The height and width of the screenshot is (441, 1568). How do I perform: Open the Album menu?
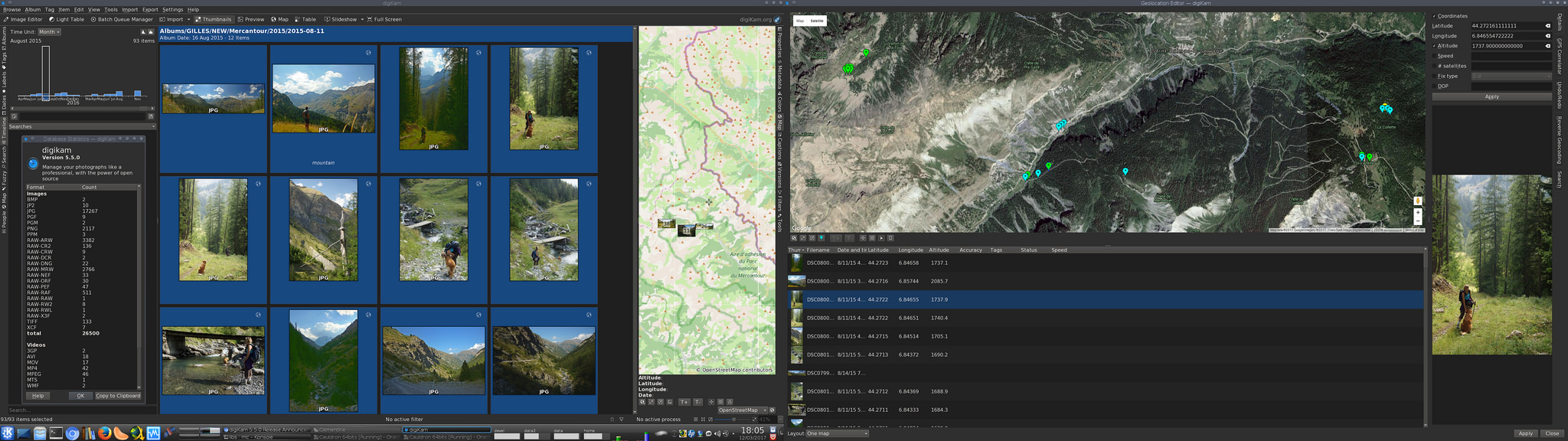click(33, 10)
